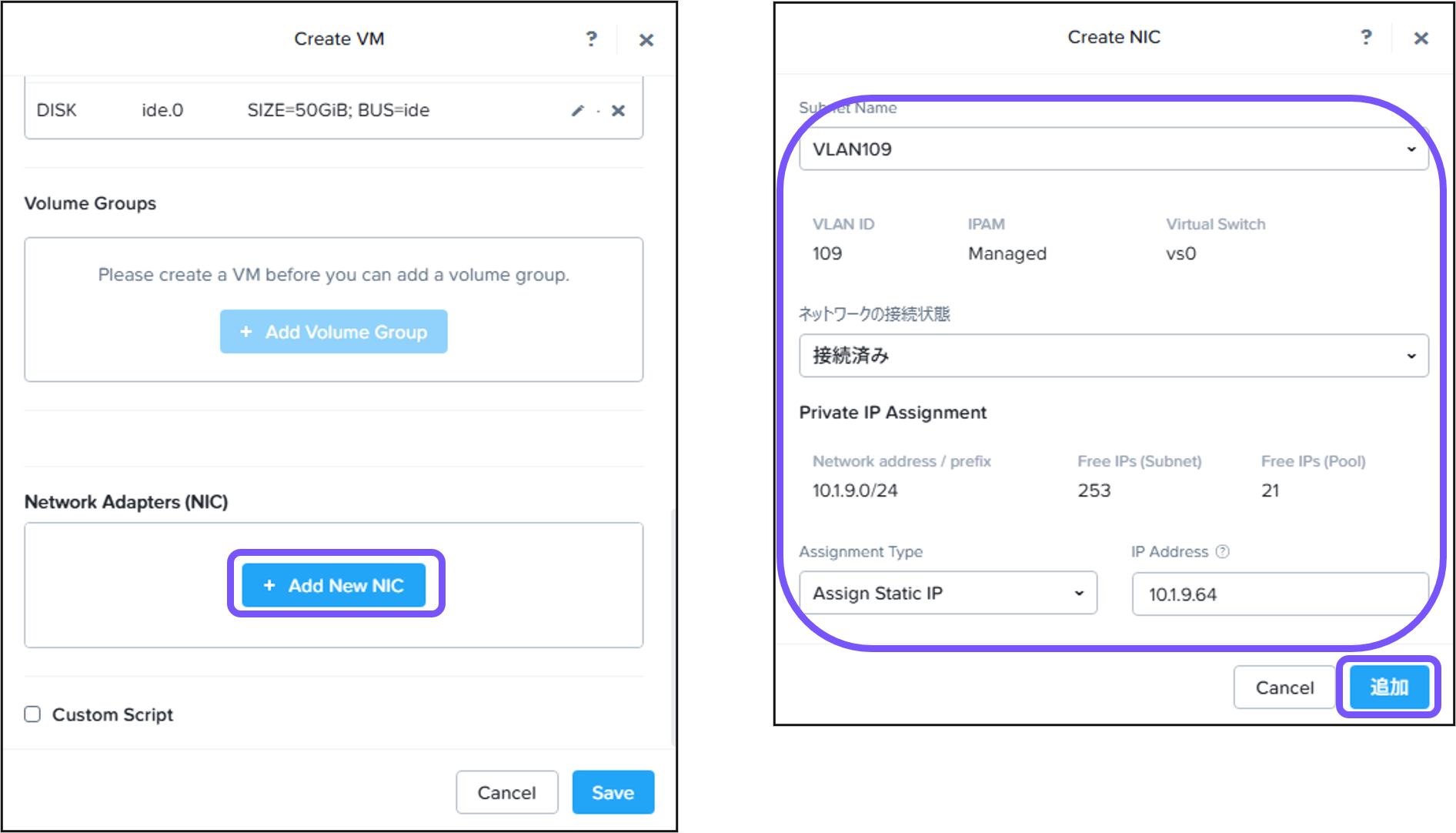This screenshot has height=833, width=1456.
Task: Close the Create VM dialog
Action: pyautogui.click(x=646, y=40)
